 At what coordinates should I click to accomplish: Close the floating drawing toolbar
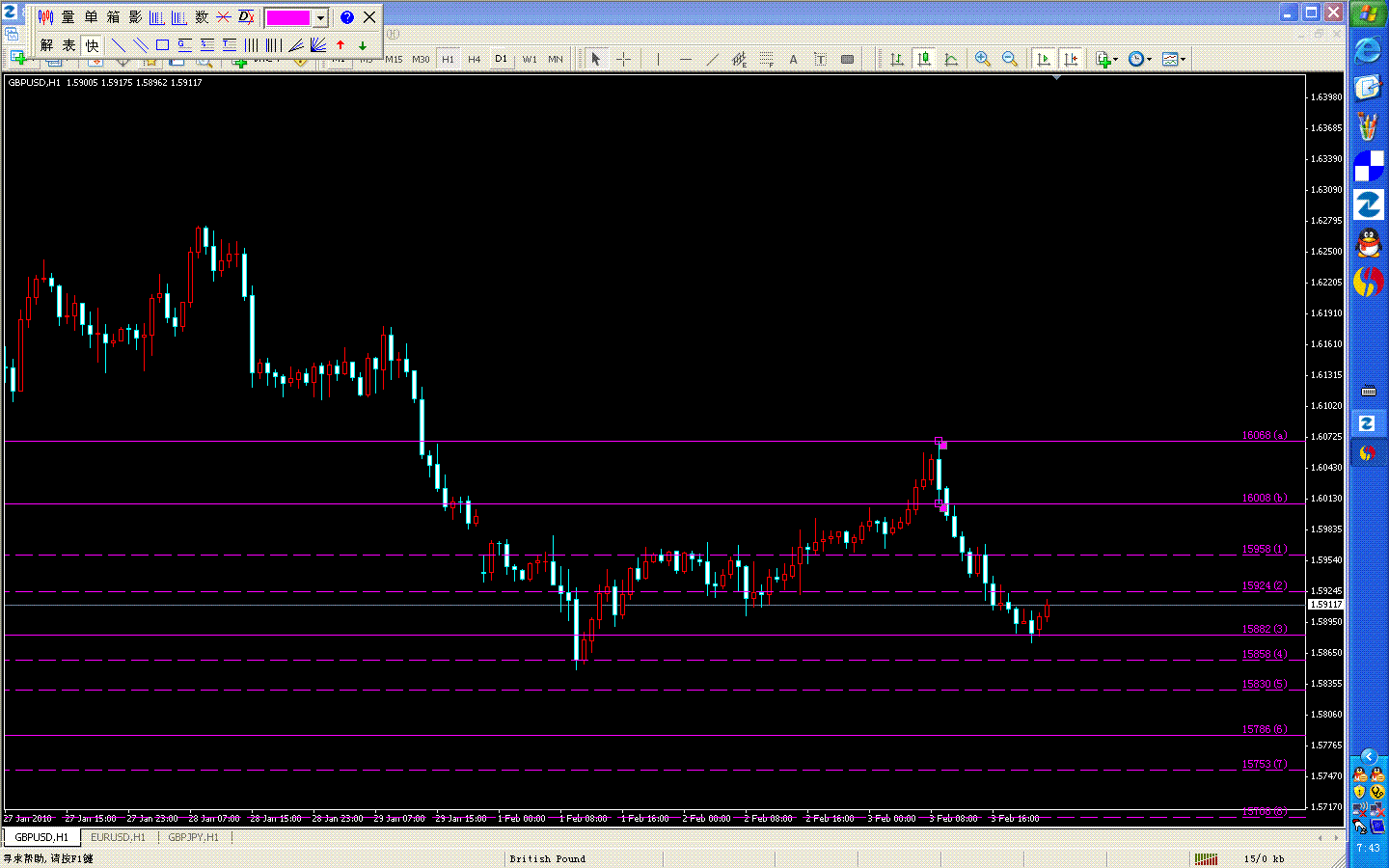369,17
